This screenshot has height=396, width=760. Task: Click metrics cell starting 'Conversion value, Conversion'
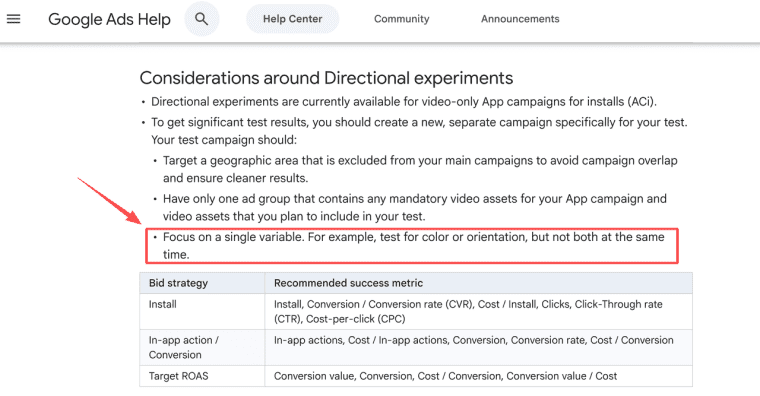[x=478, y=376]
